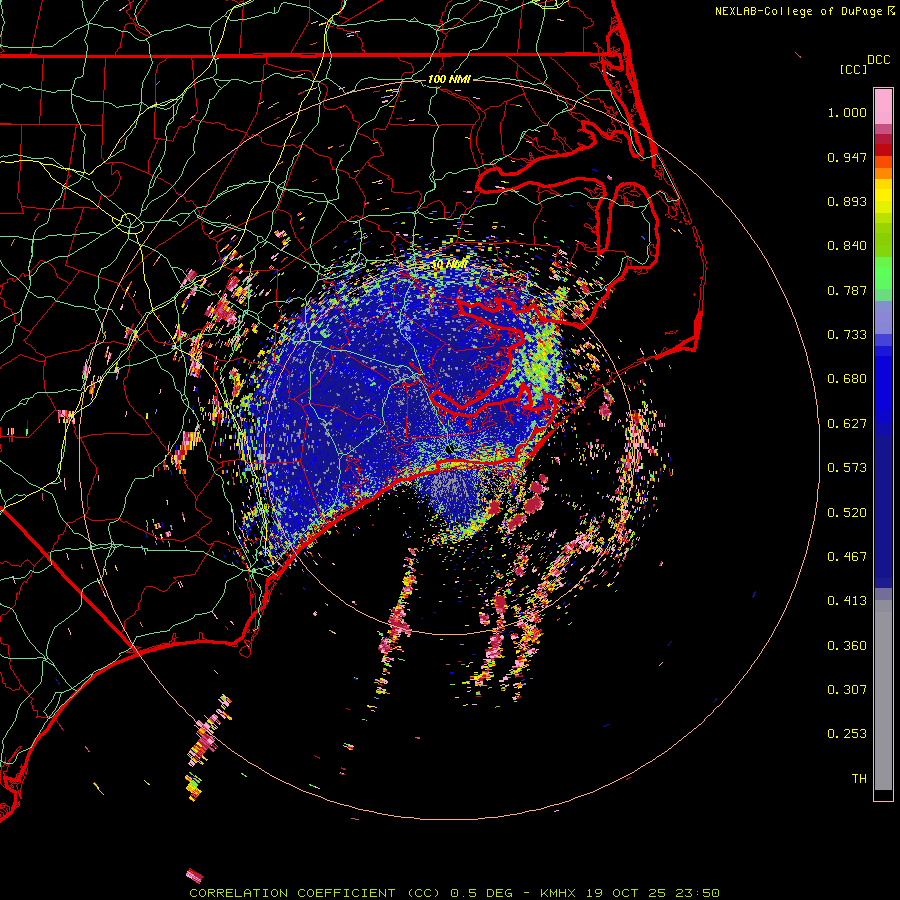This screenshot has height=900, width=900.
Task: Click the DCC label above the color bar
Action: point(878,60)
